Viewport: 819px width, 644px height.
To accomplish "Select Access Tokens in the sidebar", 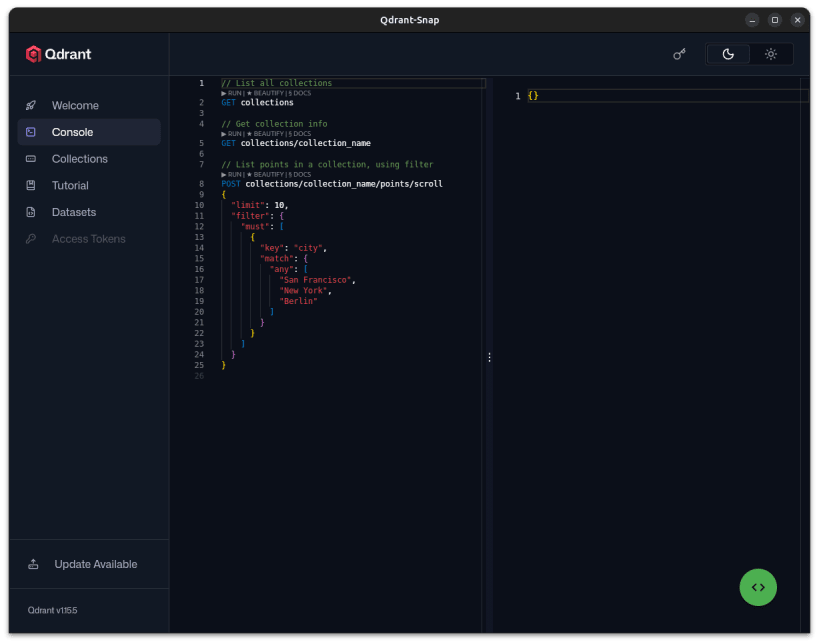I will (x=89, y=239).
